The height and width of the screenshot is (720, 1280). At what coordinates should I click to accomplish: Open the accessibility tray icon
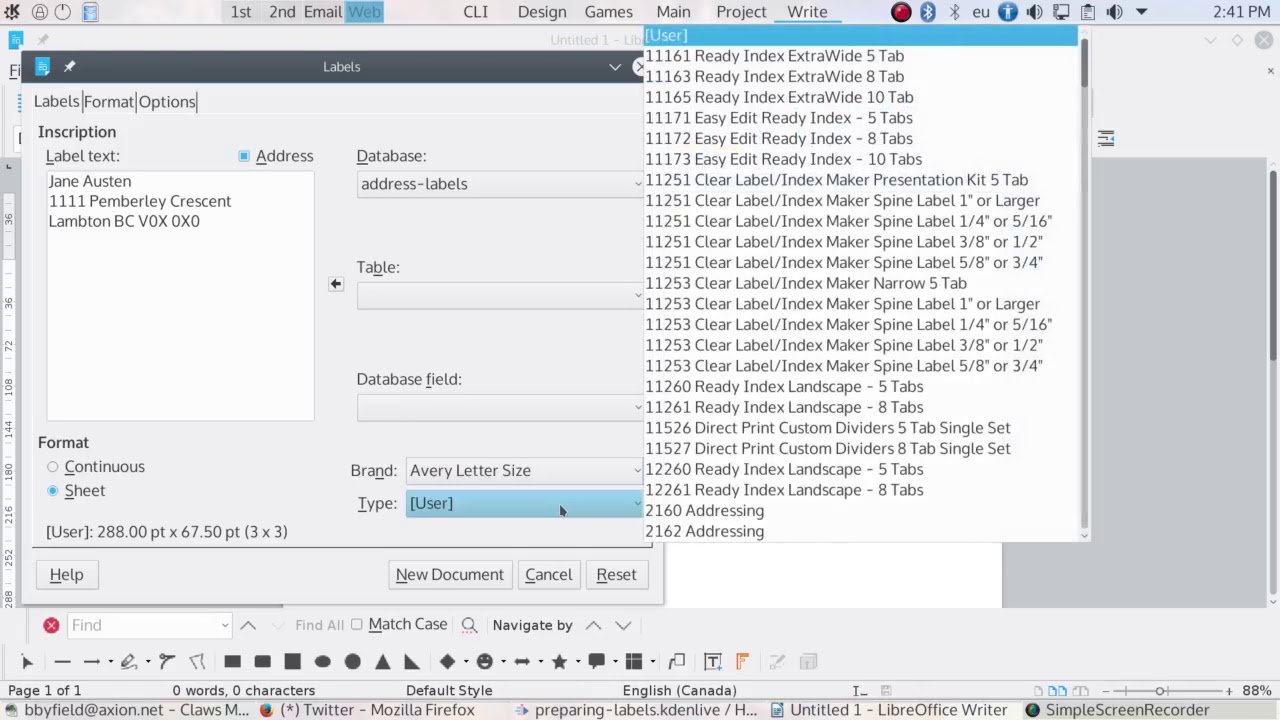coord(1008,12)
